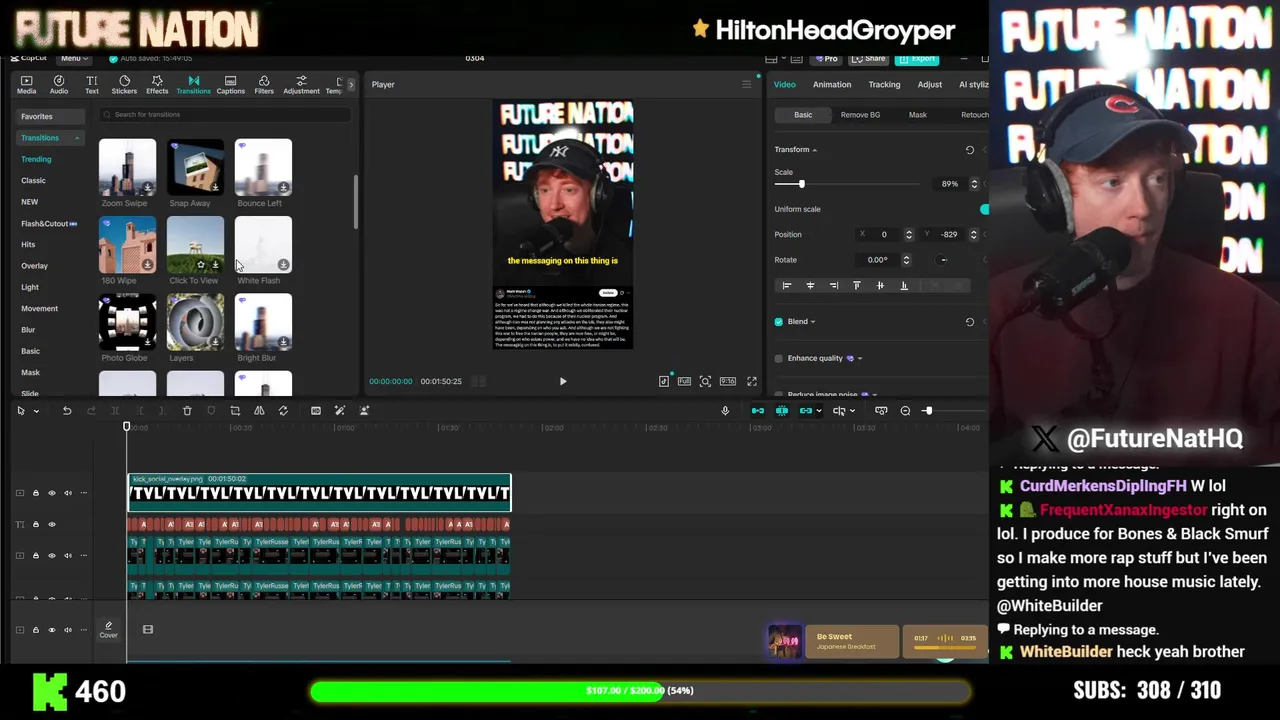Click the Rotate dial knob
The width and height of the screenshot is (1280, 720).
(943, 260)
